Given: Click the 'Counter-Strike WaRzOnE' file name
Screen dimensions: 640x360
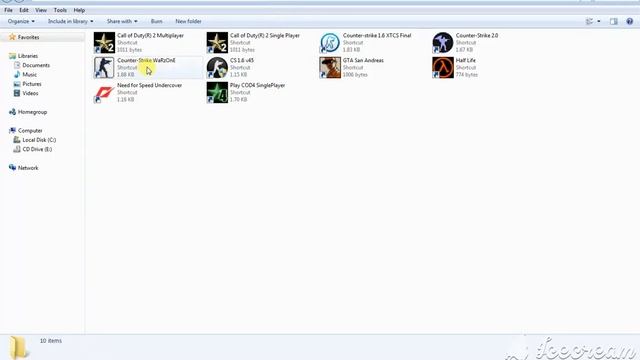Looking at the screenshot, I should point(146,60).
